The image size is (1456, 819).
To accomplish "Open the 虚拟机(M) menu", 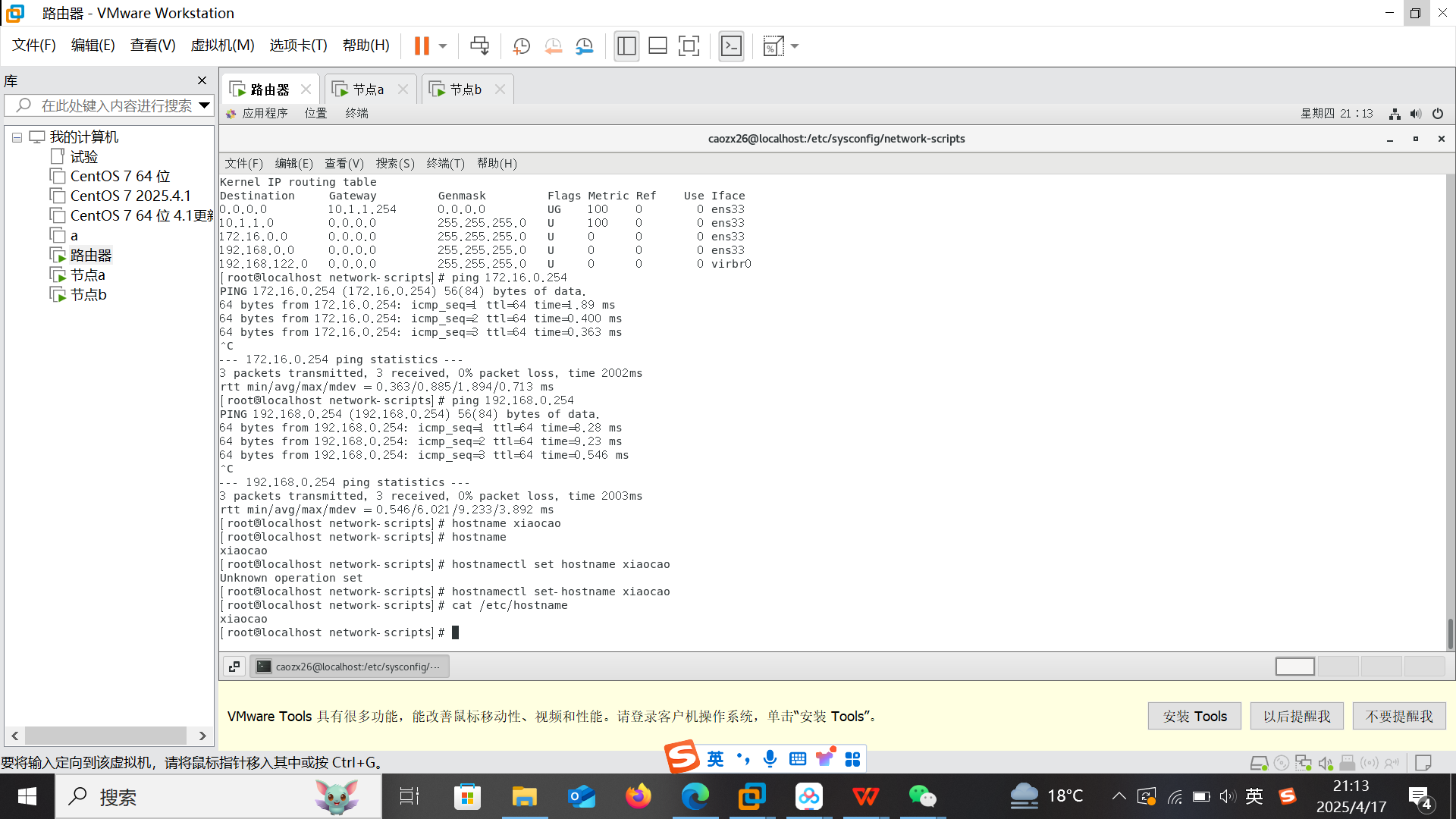I will point(222,45).
